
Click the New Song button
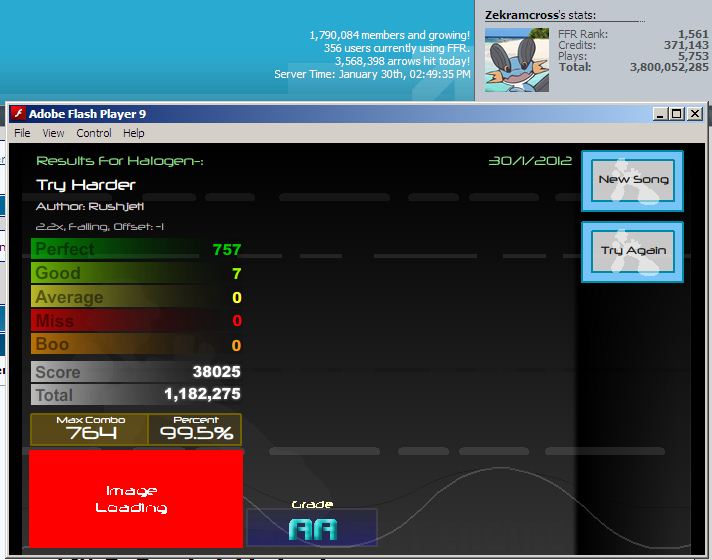(633, 181)
